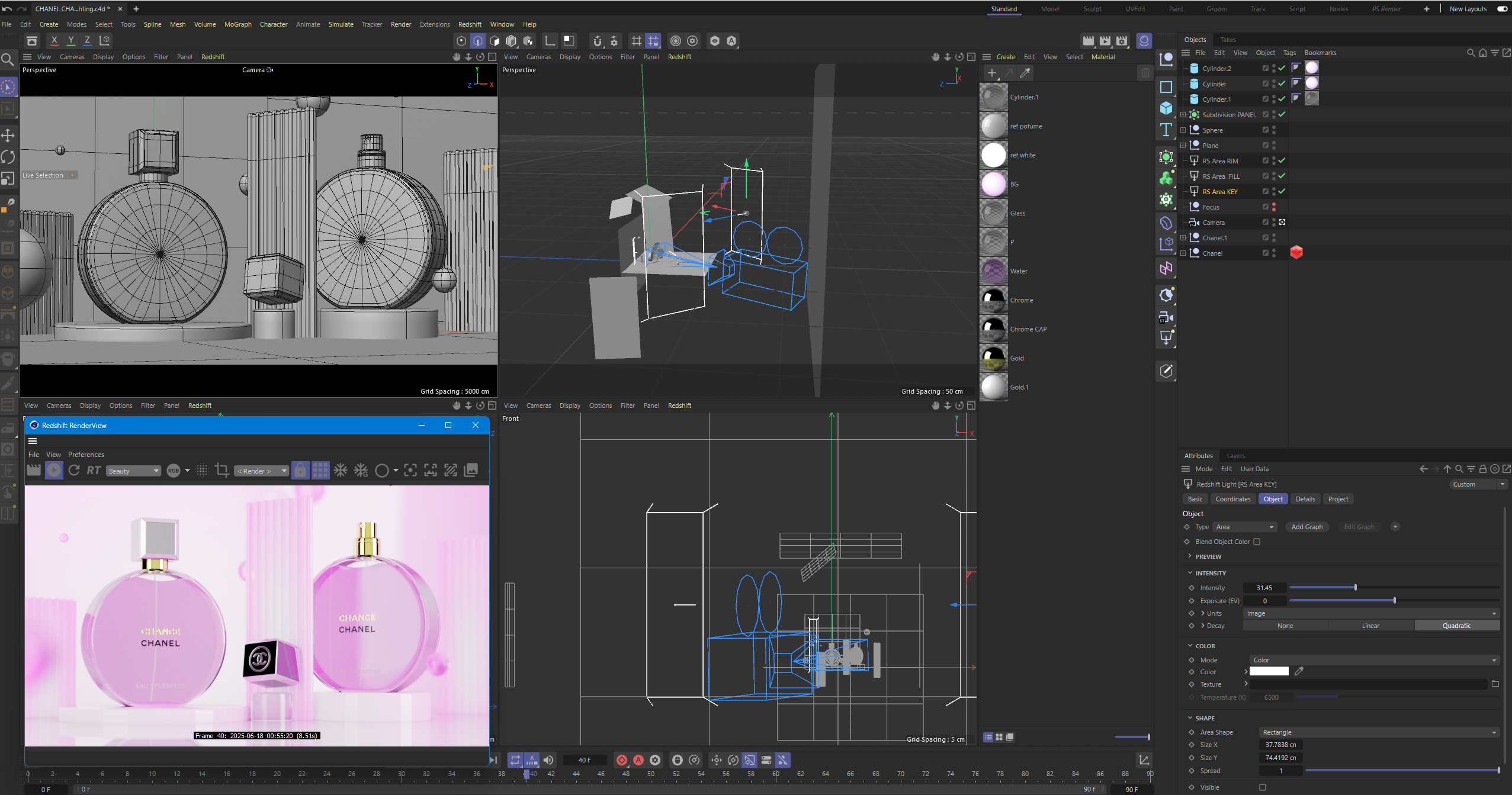Collapse the INTENSITY section
This screenshot has height=795, width=1512.
1190,573
